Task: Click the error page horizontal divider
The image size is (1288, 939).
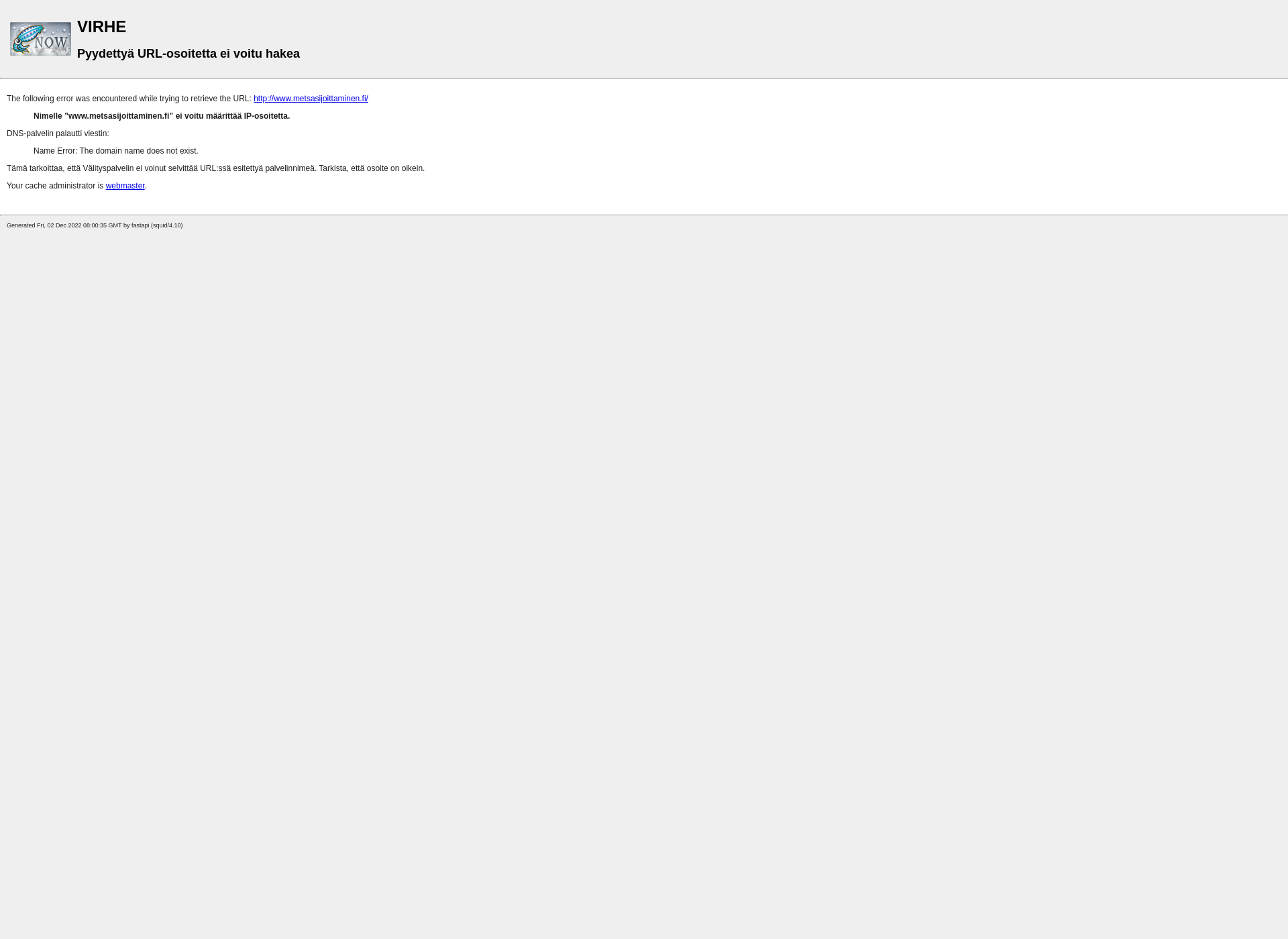Action: point(644,79)
